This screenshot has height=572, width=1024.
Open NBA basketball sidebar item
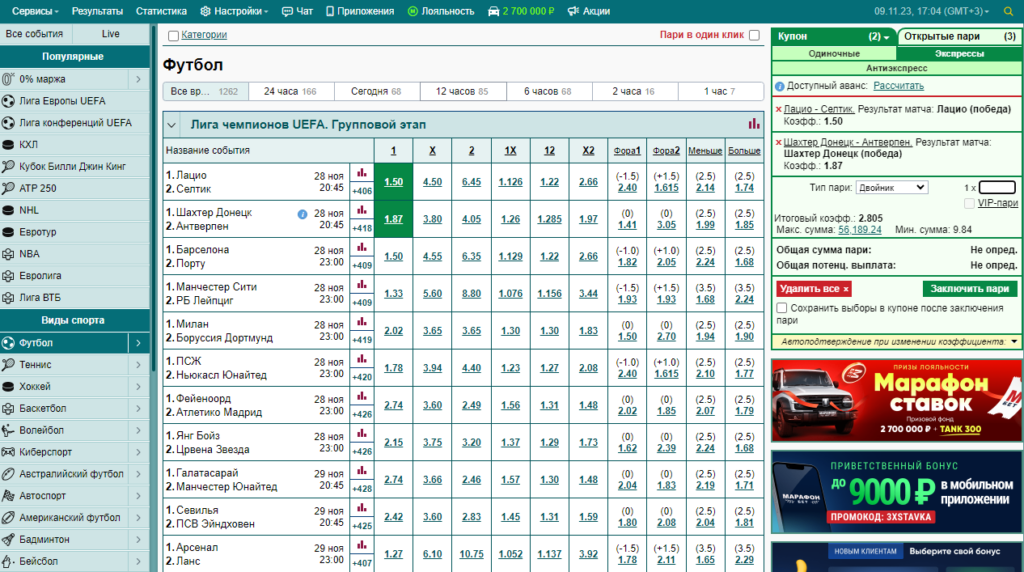(74, 253)
